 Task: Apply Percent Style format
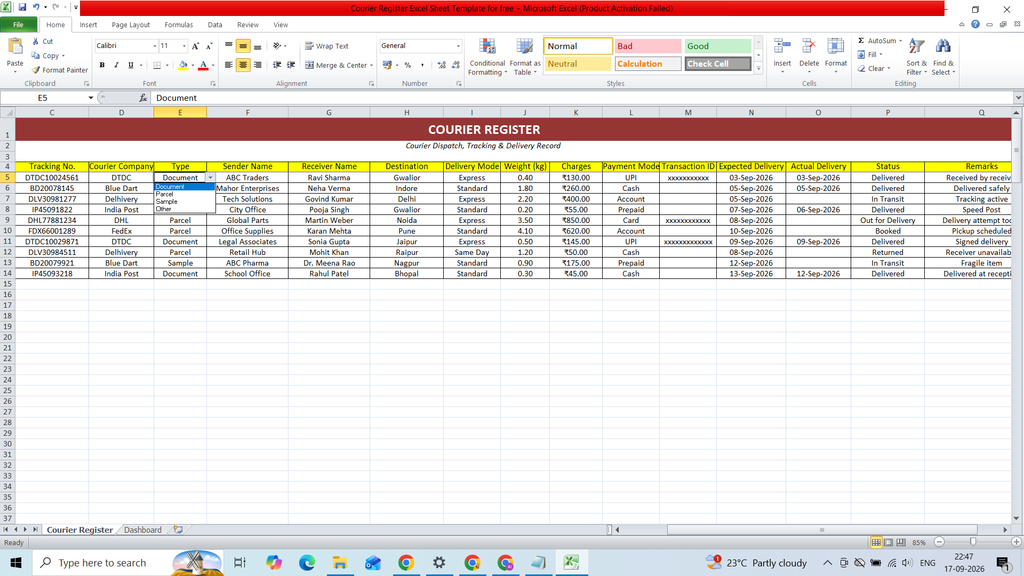(x=408, y=65)
